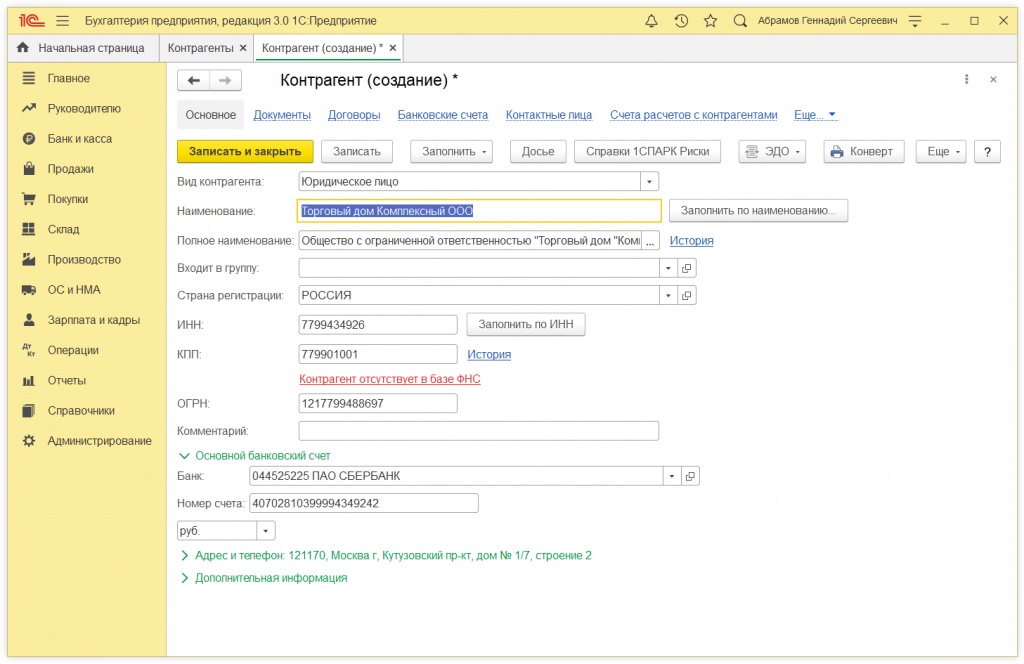Click Контрагент отсутствует в базе ФНС link
1024x664 pixels.
click(390, 380)
